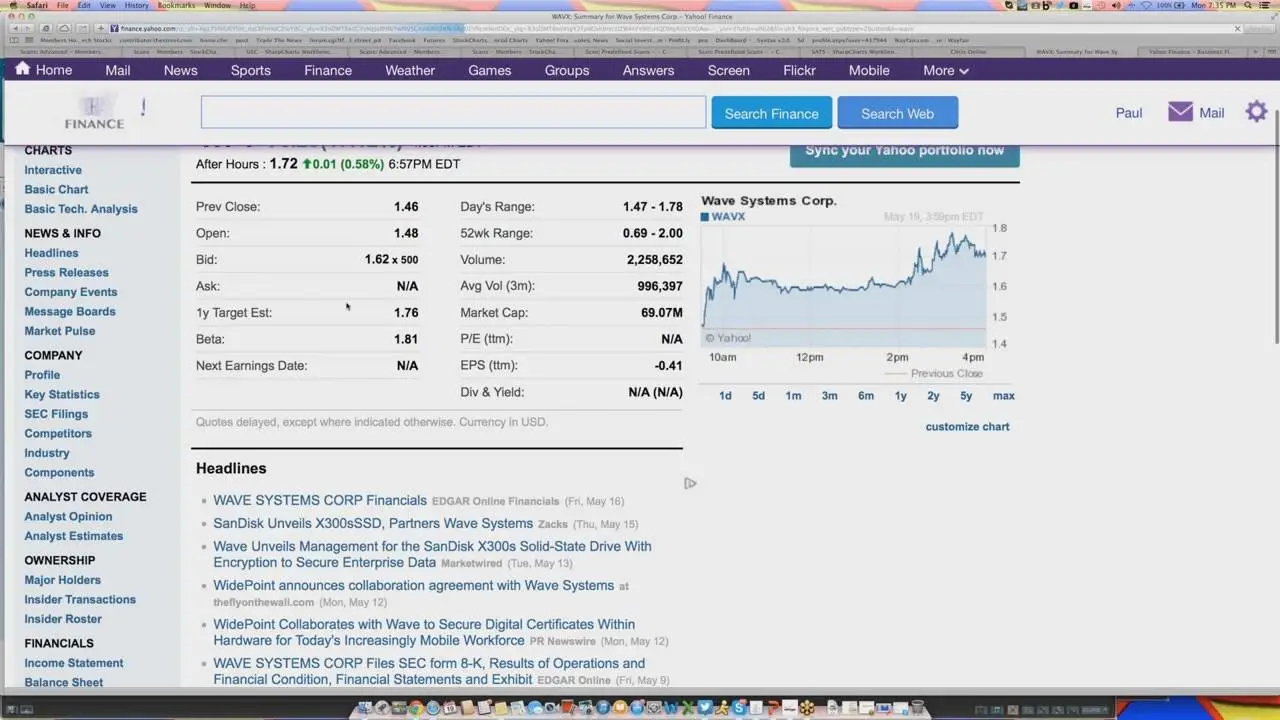Open Industry in the sidebar
This screenshot has width=1280, height=720.
click(x=47, y=453)
